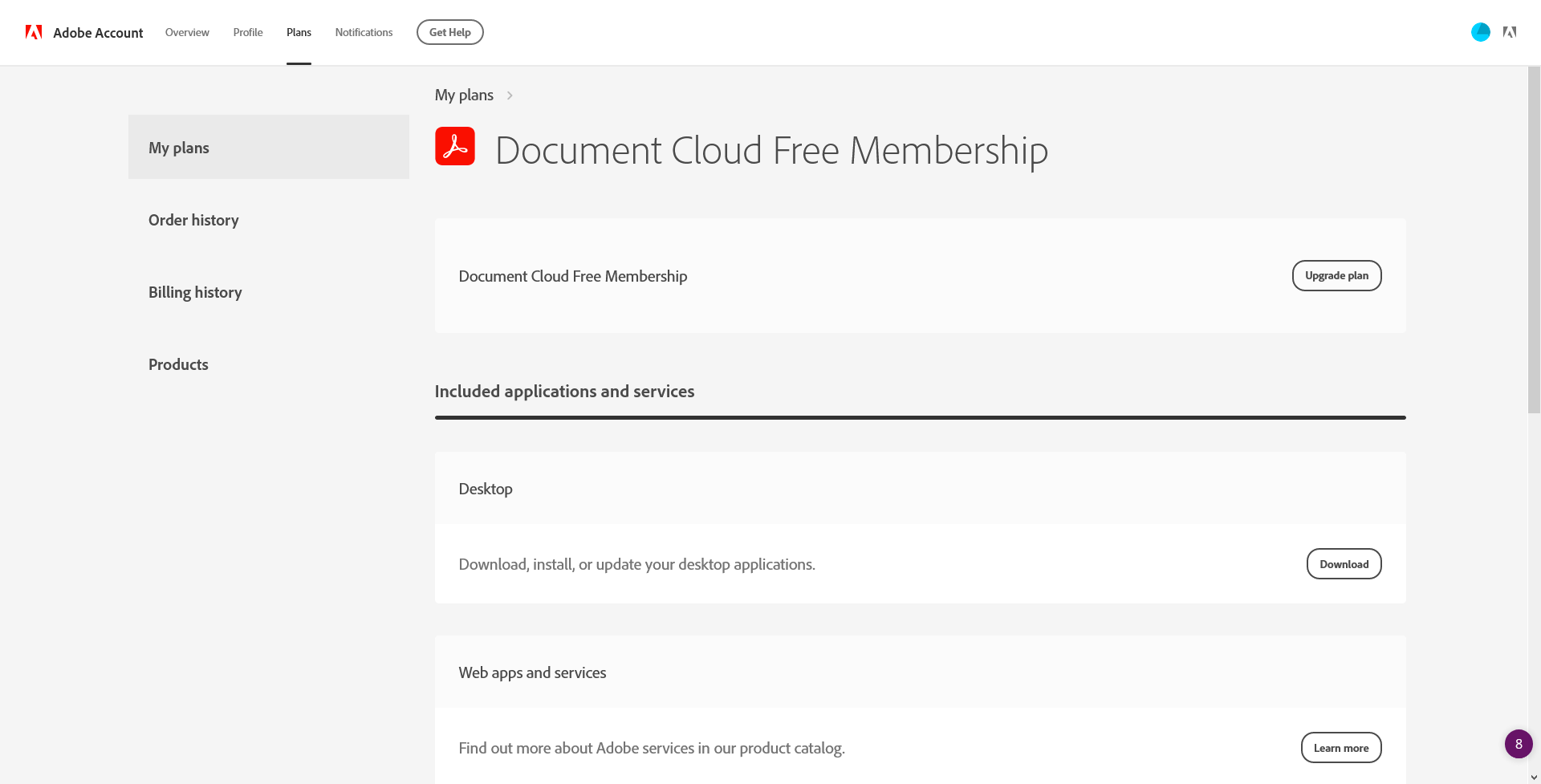This screenshot has height=784, width=1541.
Task: Click the My plans breadcrumb link
Action: (464, 95)
